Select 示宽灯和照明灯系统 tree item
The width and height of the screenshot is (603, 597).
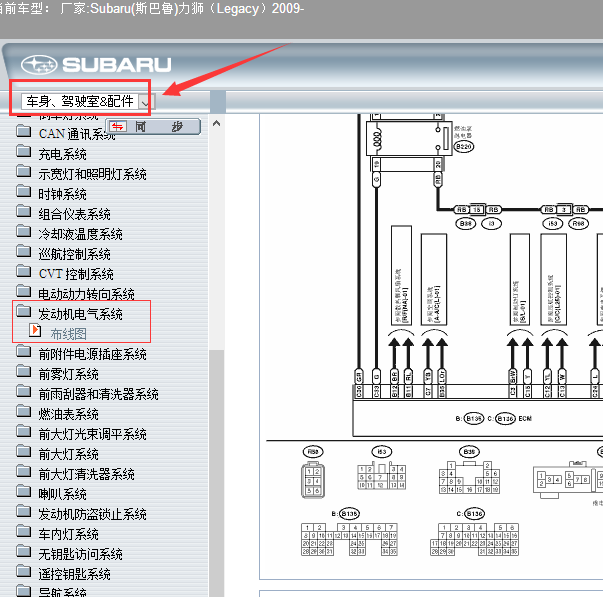[92, 174]
